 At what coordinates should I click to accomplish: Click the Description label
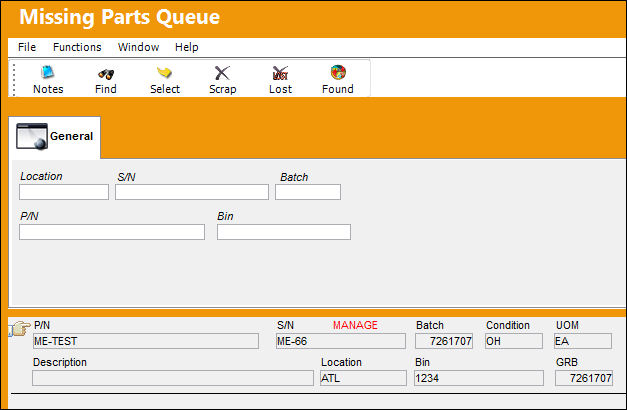coord(60,362)
